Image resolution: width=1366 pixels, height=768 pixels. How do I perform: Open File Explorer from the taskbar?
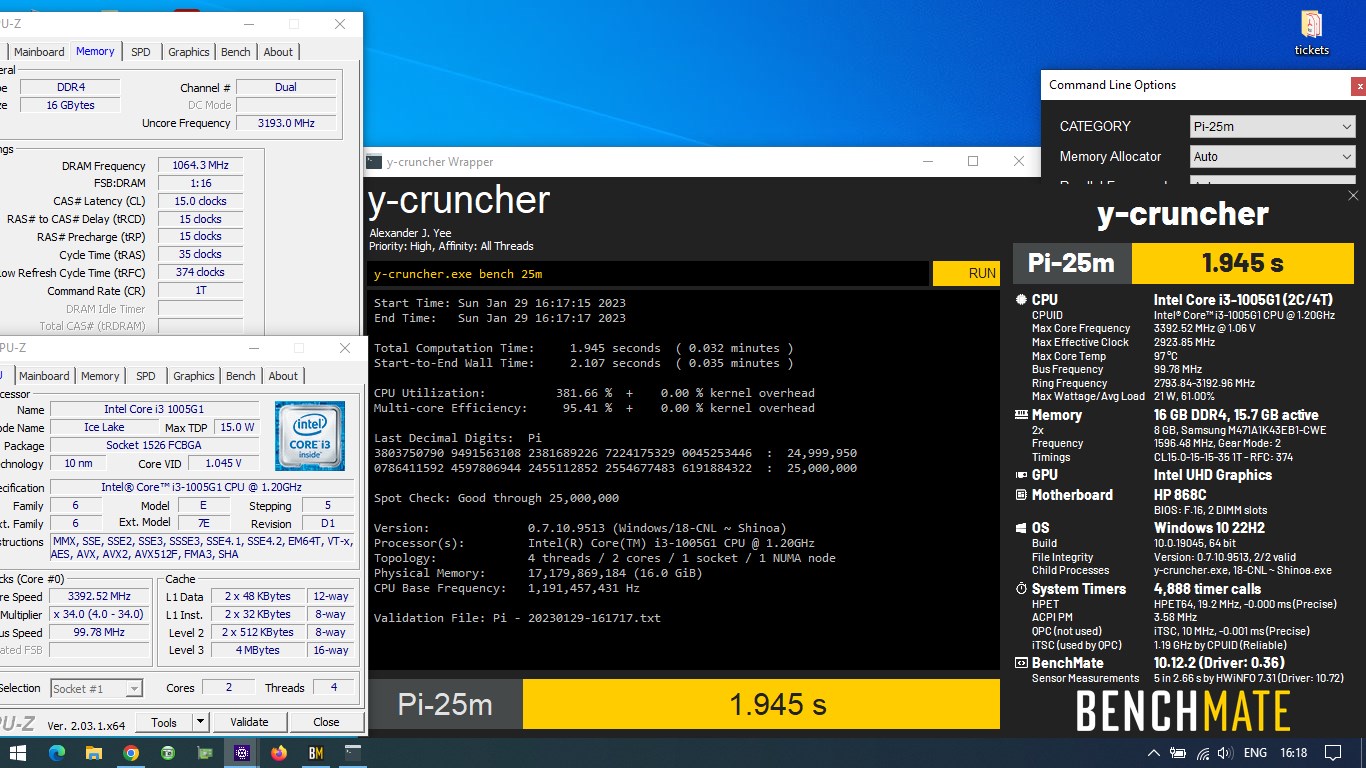93,753
